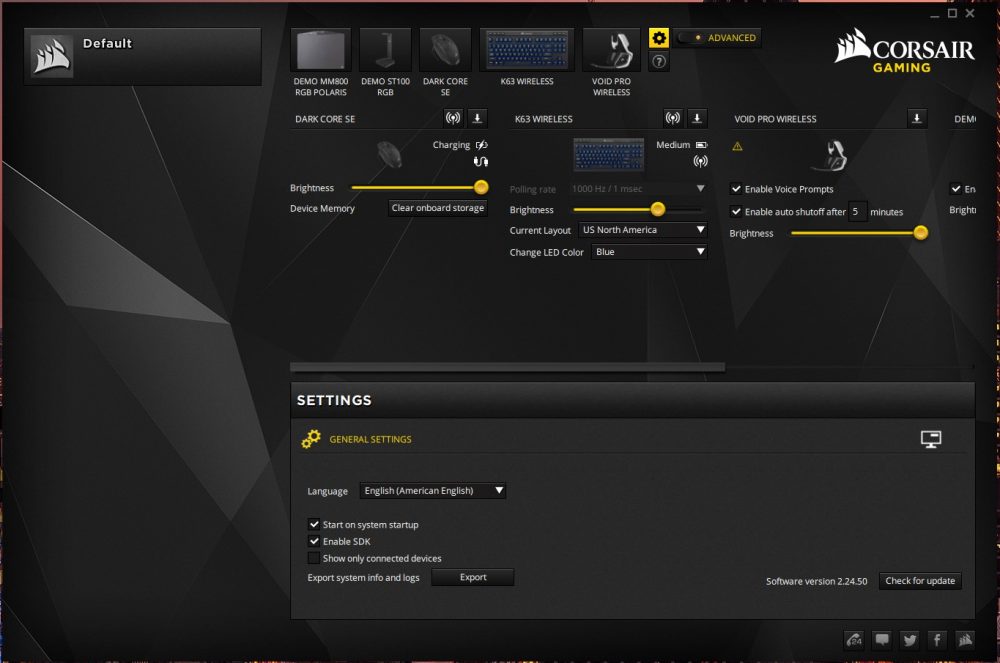Select the VOID PRO WIRELESS headset thumbnail
Screen dimensions: 1000x663
tap(611, 50)
